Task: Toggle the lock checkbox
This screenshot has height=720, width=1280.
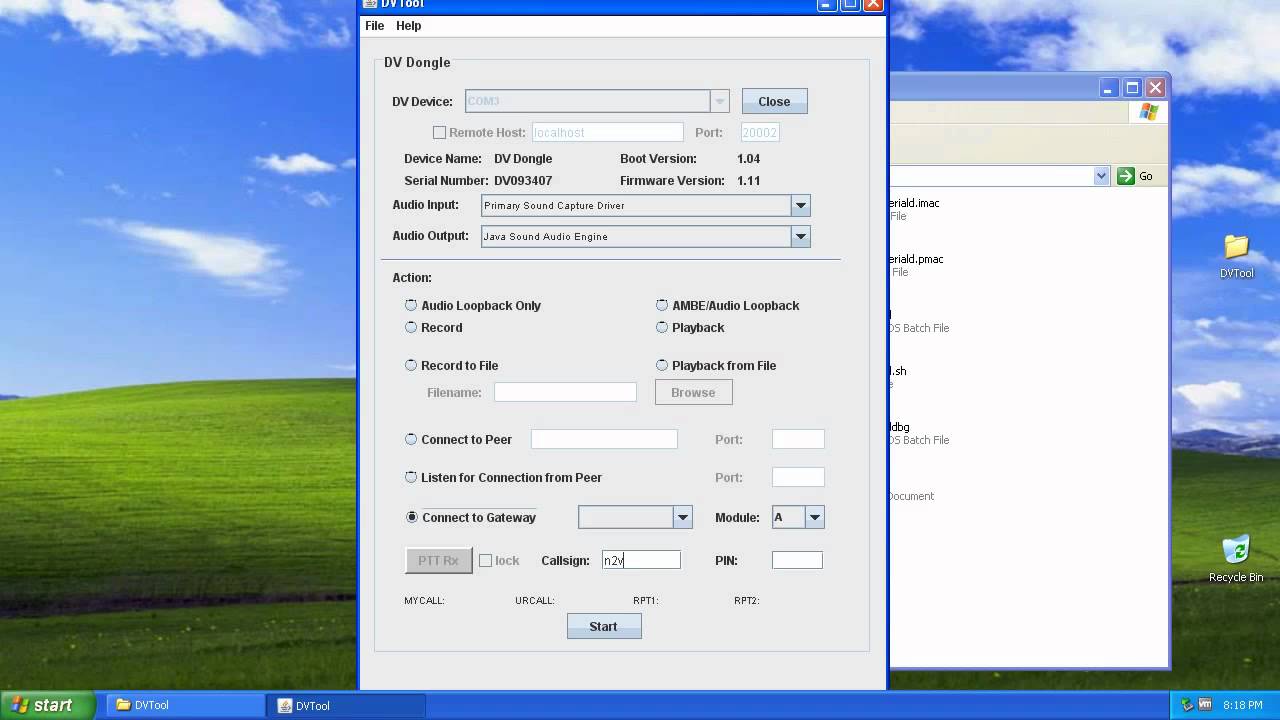Action: point(485,560)
